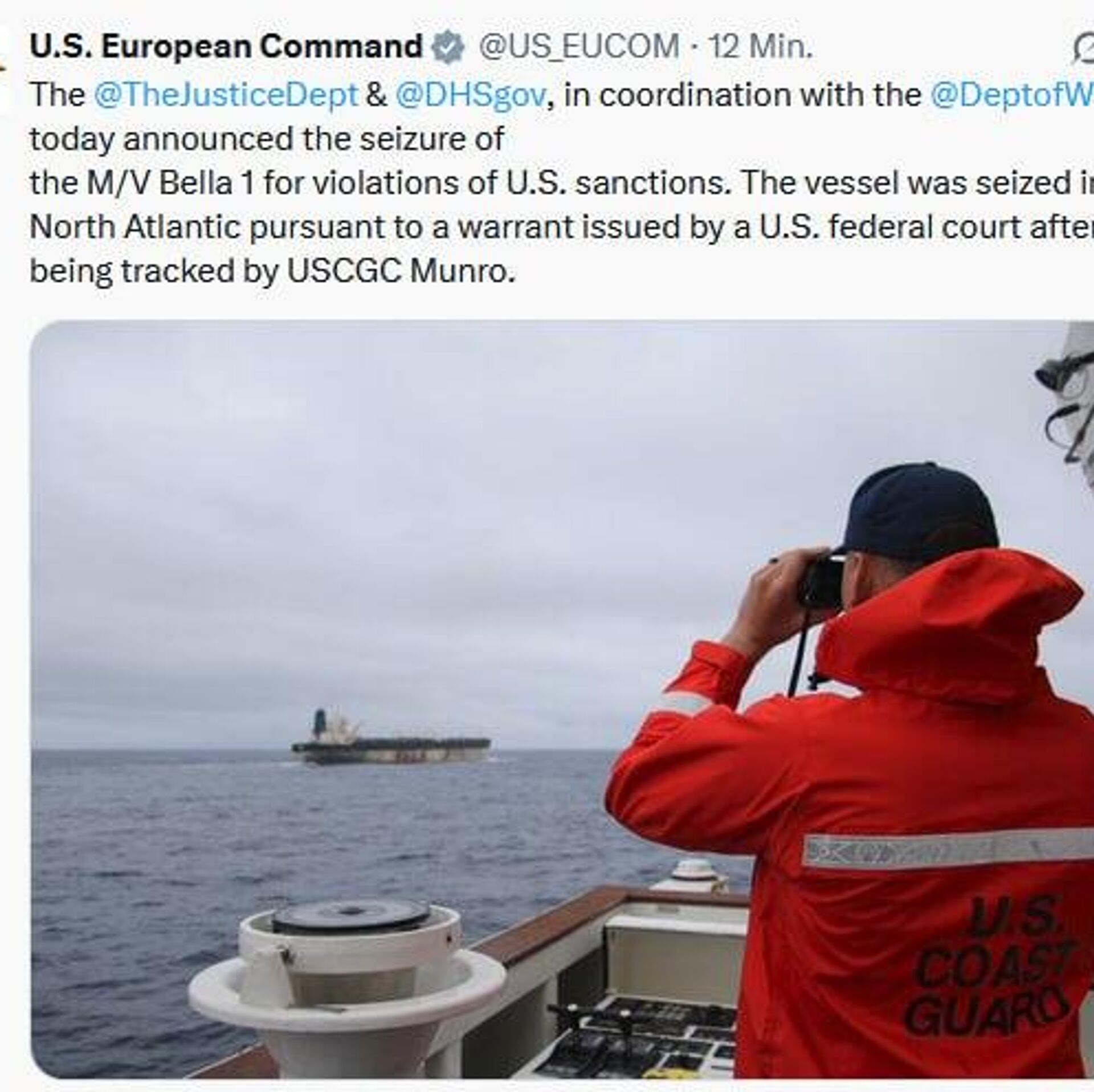Open the U.S. European Command profile name

[226, 47]
